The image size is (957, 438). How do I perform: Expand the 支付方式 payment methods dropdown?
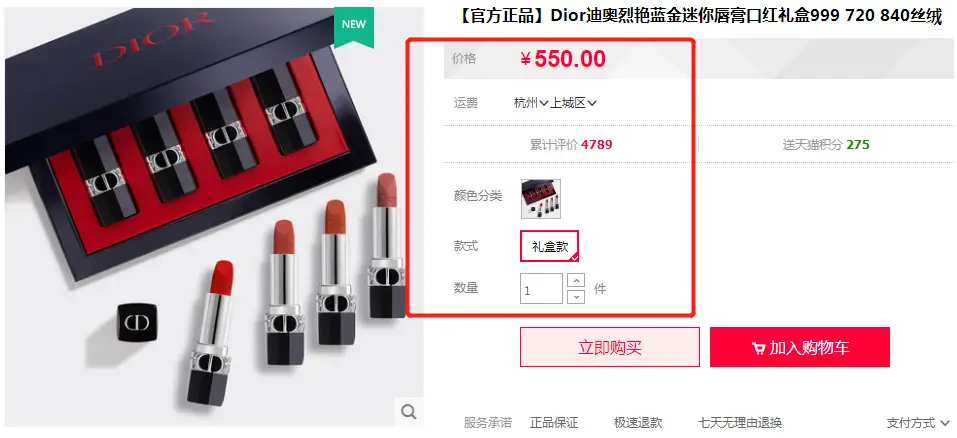918,423
